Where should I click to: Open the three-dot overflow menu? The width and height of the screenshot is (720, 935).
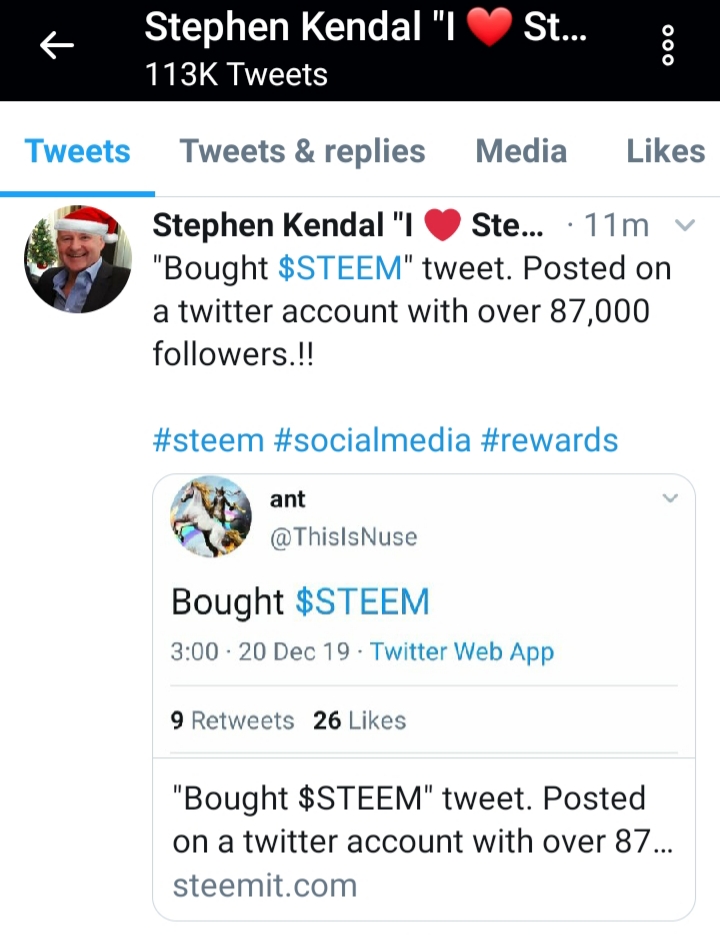click(668, 45)
